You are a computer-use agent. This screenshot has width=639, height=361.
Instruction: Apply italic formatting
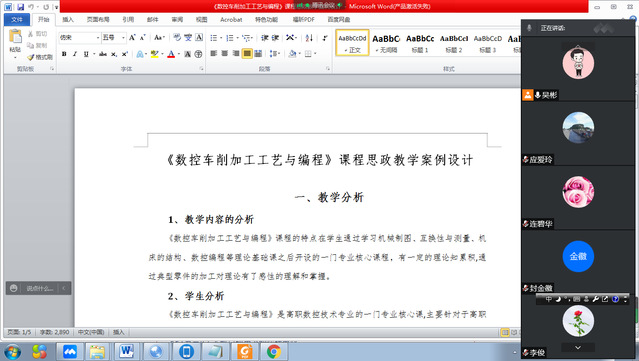tap(75, 54)
